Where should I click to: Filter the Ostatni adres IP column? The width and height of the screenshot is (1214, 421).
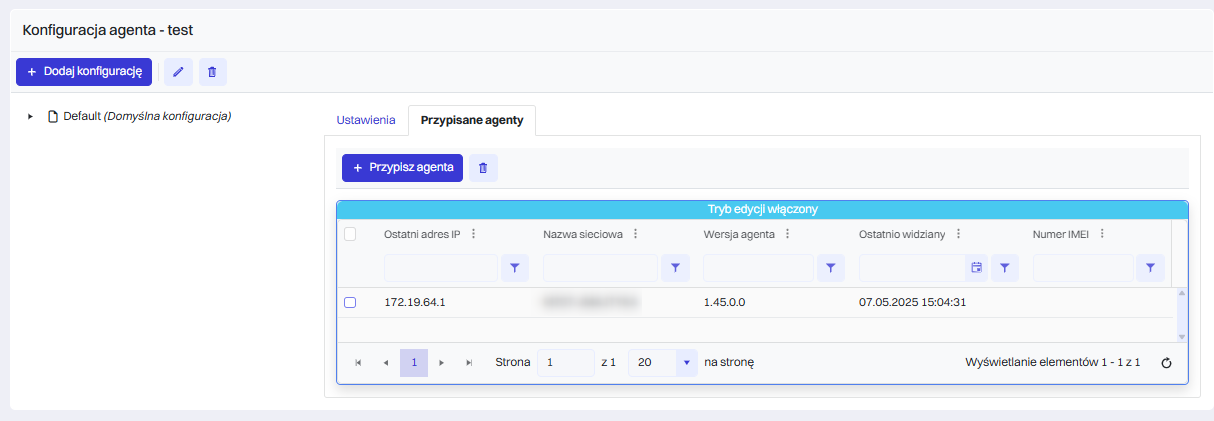(x=515, y=268)
